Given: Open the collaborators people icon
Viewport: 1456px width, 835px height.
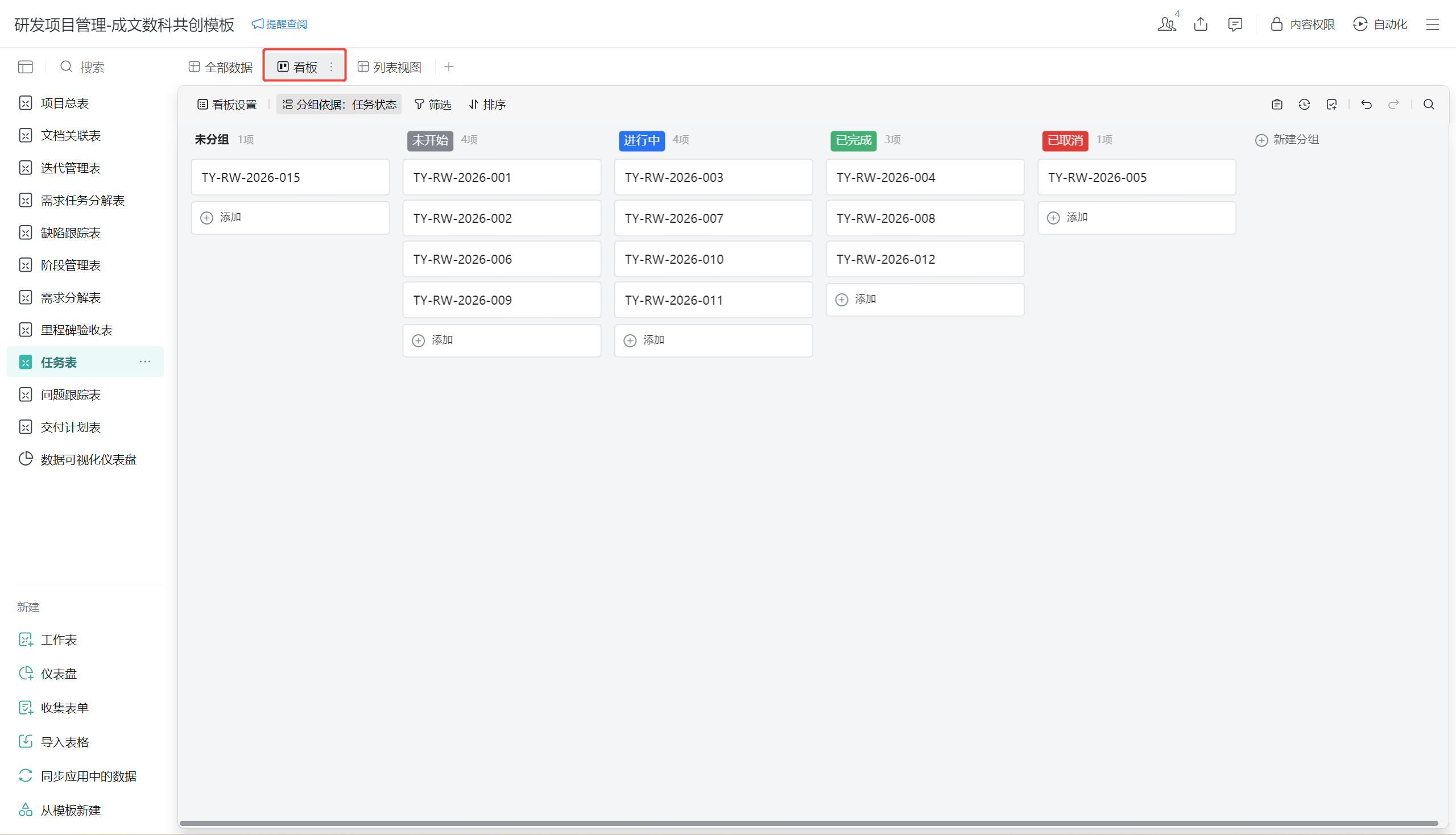Looking at the screenshot, I should click(1167, 24).
